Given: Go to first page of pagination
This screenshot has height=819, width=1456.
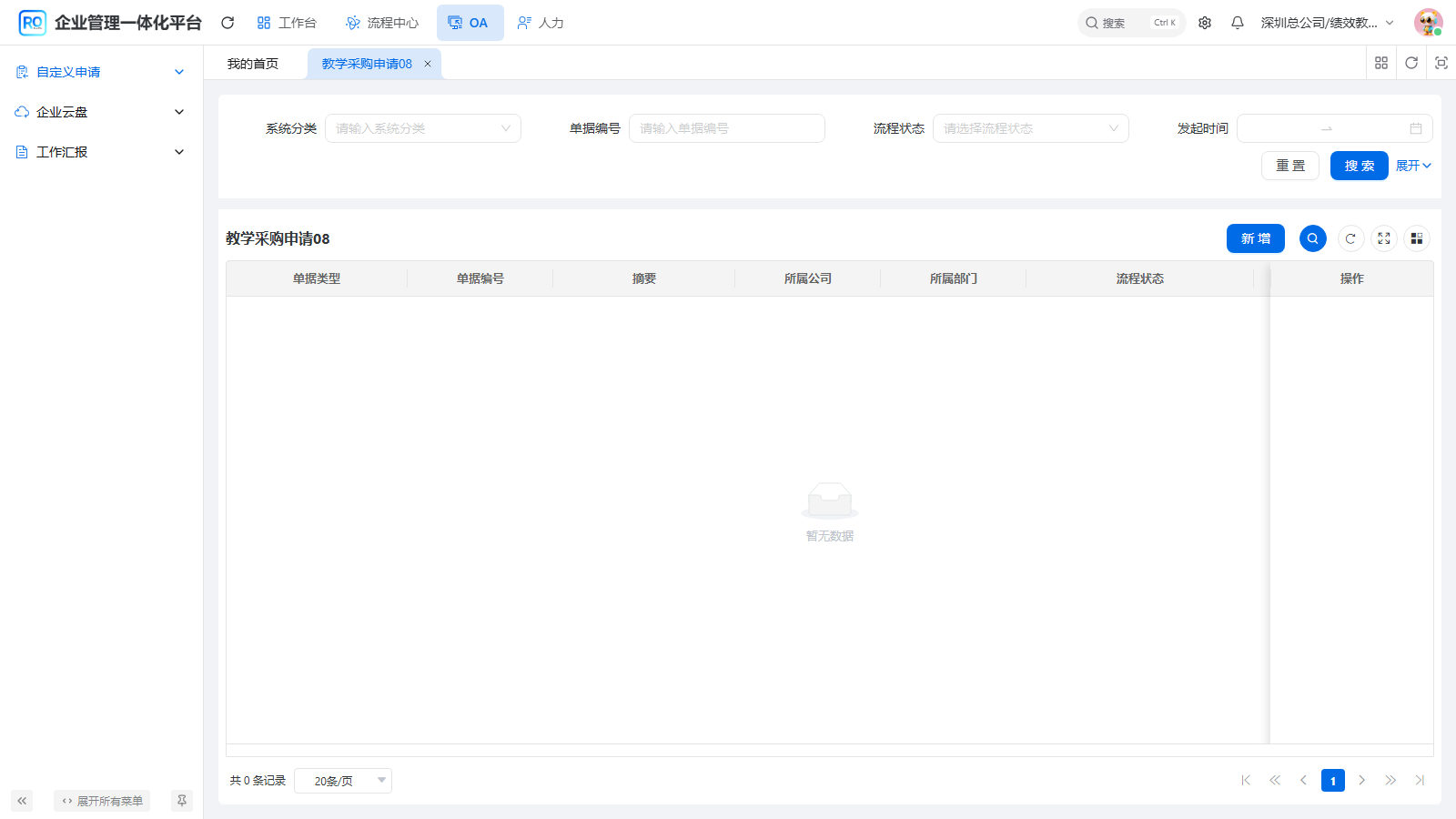Looking at the screenshot, I should [x=1246, y=780].
